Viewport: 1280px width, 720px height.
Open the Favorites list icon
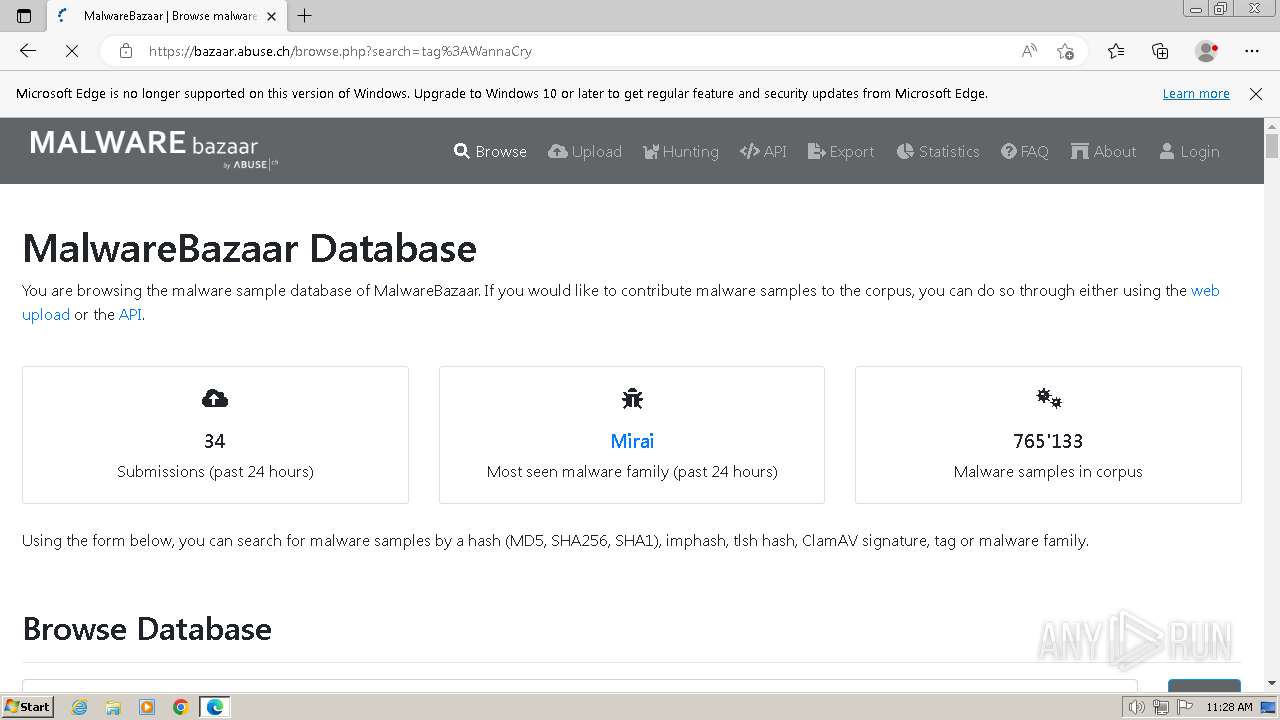point(1116,51)
